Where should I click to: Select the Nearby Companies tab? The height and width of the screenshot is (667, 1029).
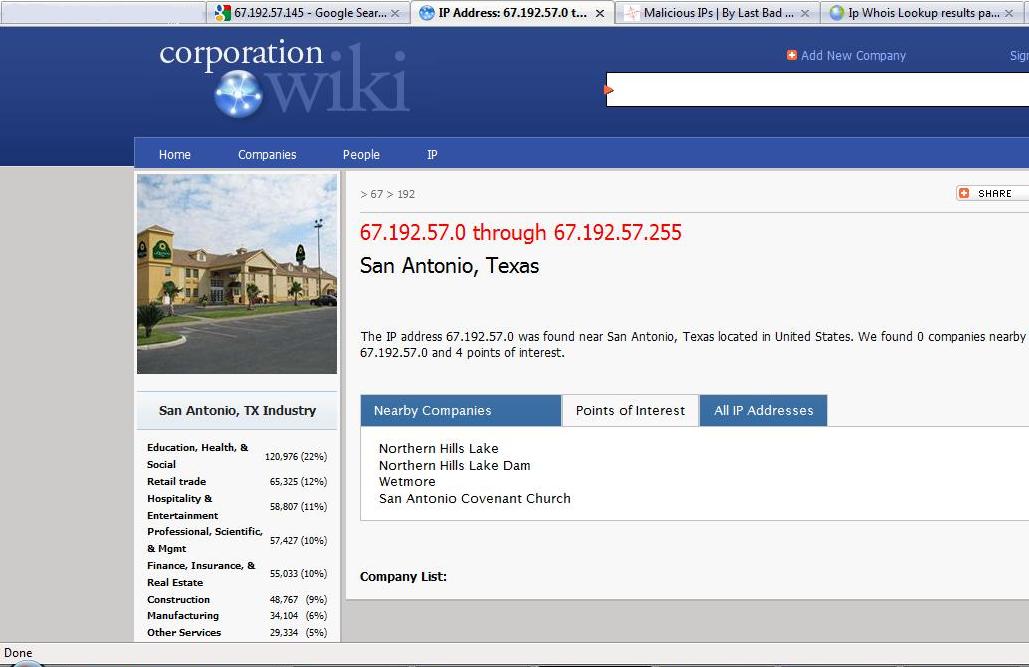[461, 410]
